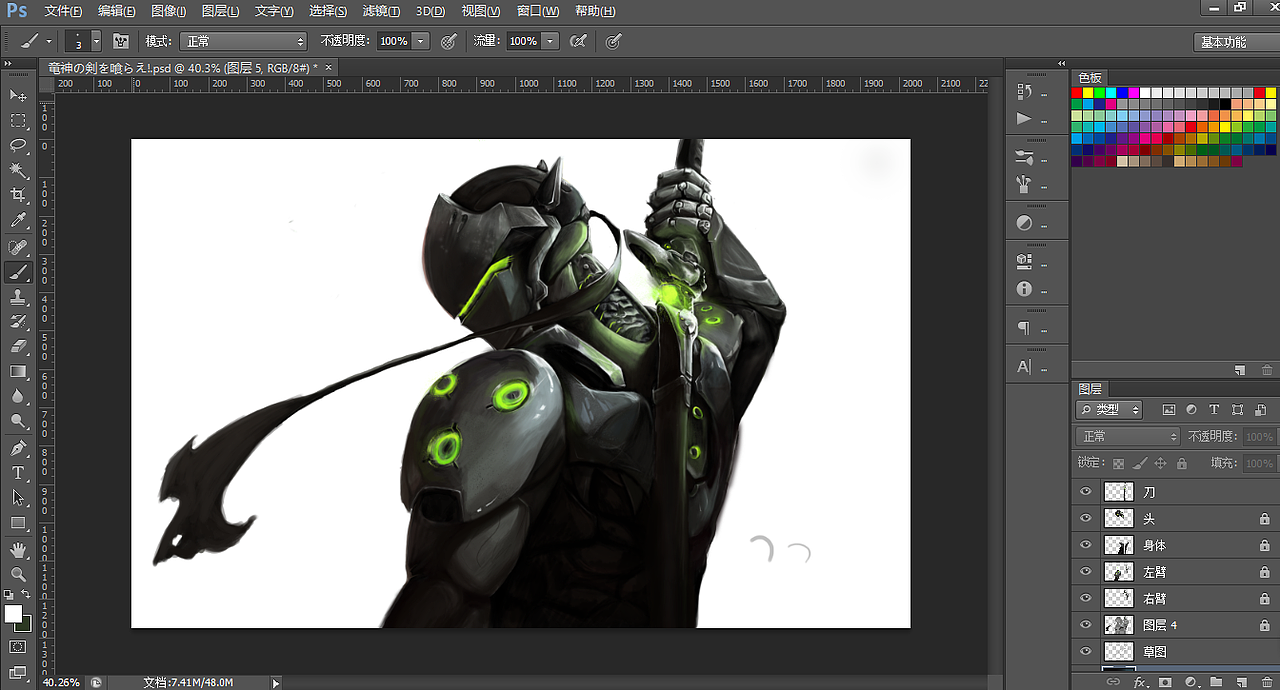Toggle the brush panel button in options bar
This screenshot has width=1280, height=690.
[x=121, y=41]
